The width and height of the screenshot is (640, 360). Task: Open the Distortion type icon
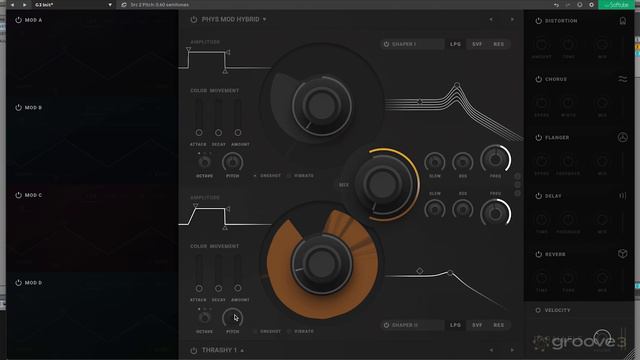click(x=622, y=21)
